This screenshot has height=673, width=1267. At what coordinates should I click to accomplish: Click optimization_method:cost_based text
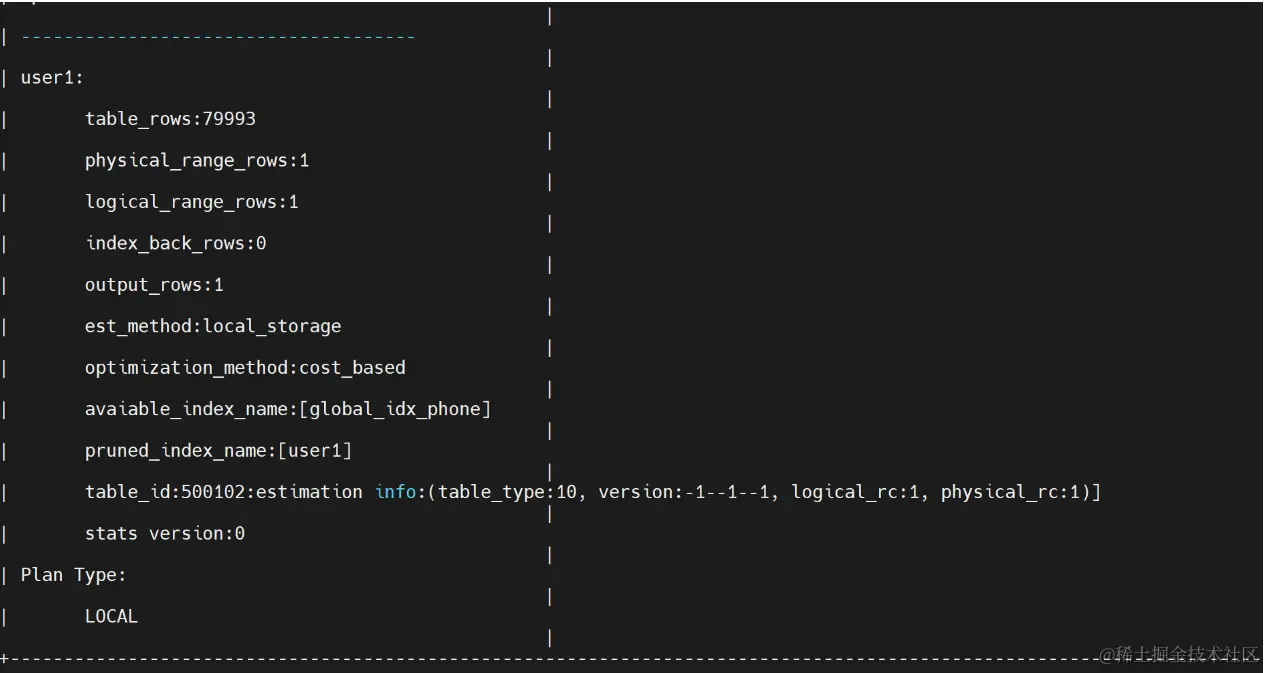(x=245, y=367)
